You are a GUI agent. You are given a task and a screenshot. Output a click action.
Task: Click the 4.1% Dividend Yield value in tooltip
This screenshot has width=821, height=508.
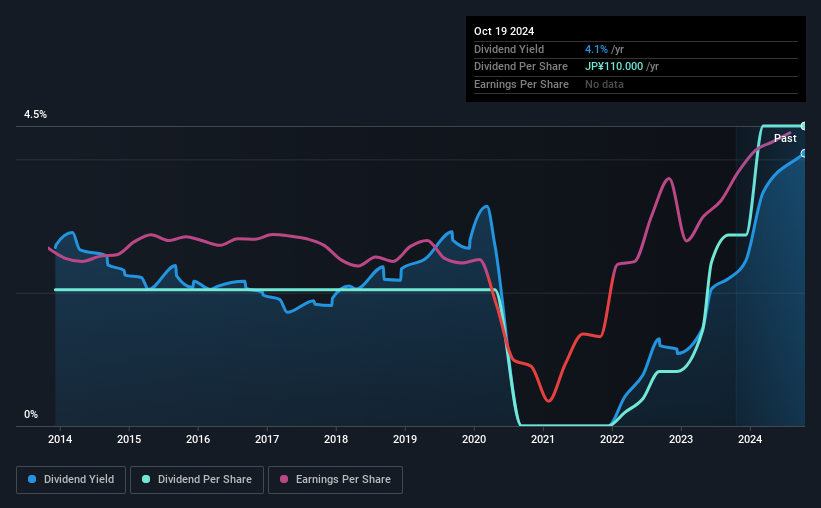(596, 49)
